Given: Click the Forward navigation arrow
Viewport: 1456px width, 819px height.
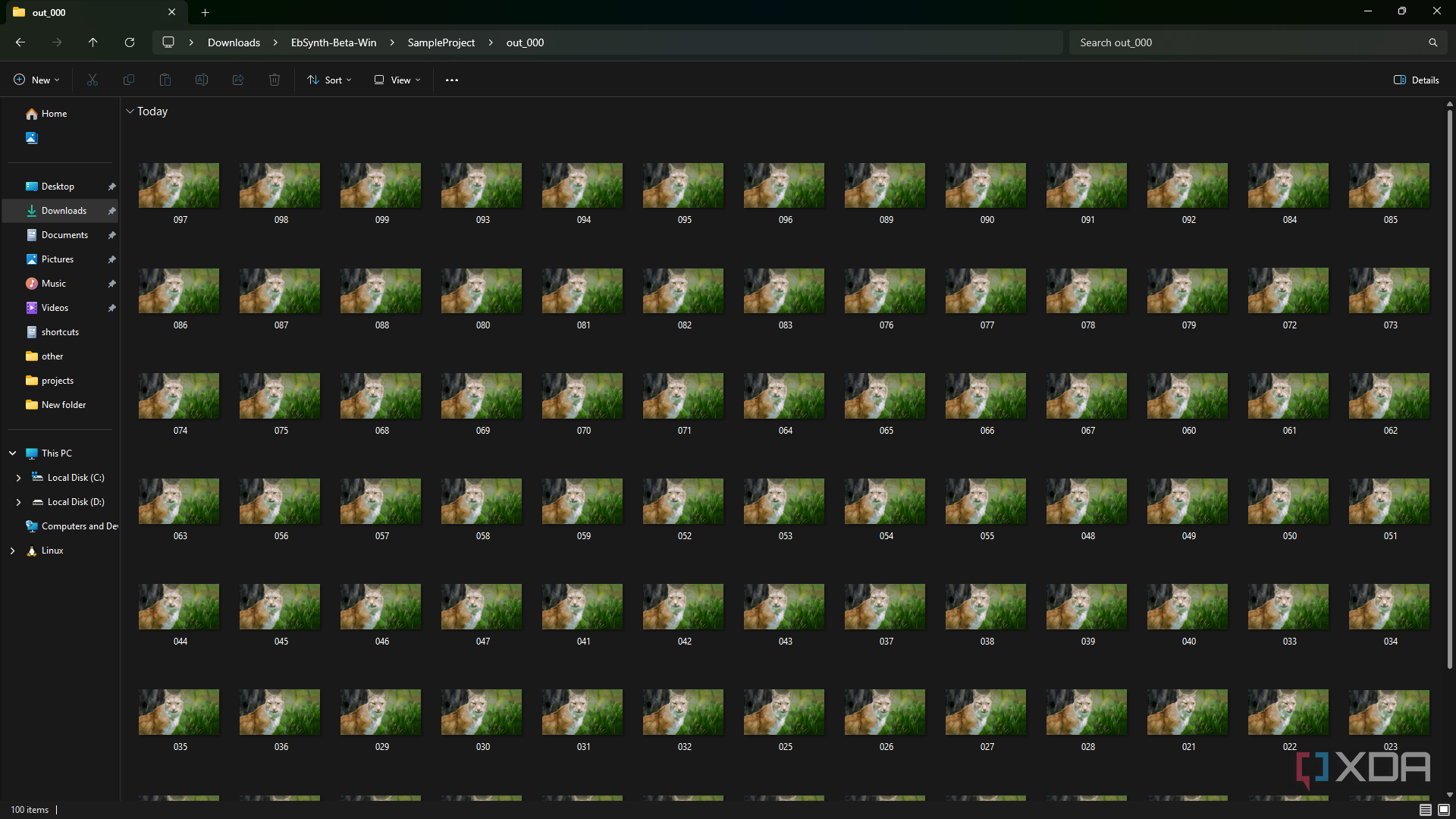Looking at the screenshot, I should 57,42.
